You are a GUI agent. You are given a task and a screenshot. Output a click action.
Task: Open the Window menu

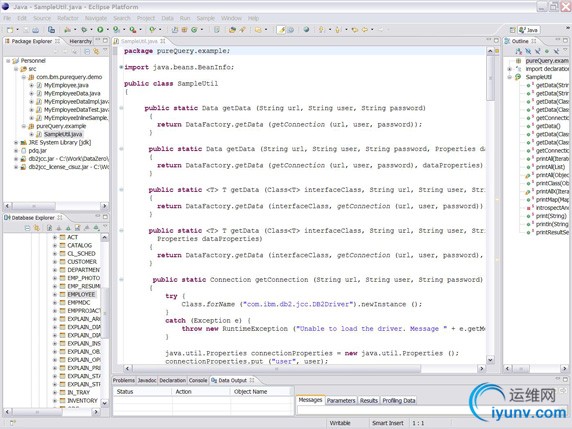click(x=231, y=18)
